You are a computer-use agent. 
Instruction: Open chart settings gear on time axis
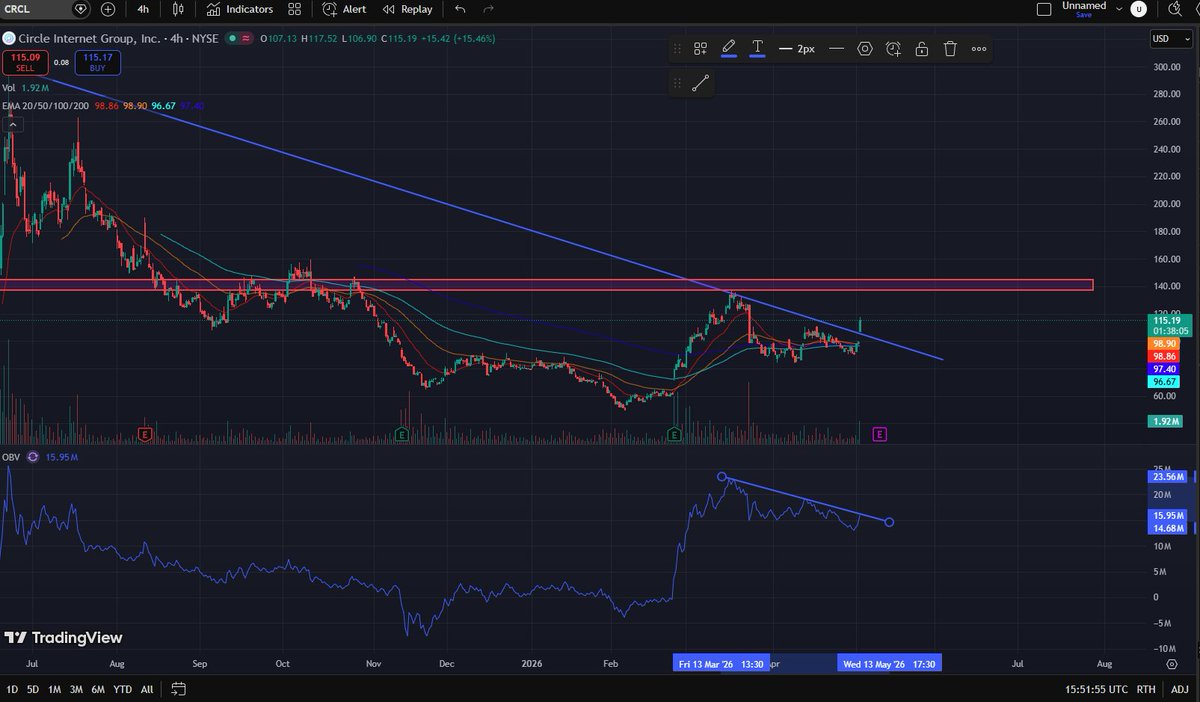click(x=1171, y=663)
